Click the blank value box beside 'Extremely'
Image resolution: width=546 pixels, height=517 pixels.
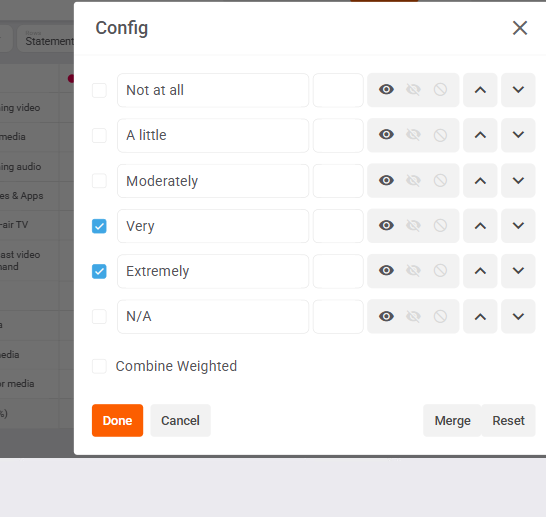point(338,271)
